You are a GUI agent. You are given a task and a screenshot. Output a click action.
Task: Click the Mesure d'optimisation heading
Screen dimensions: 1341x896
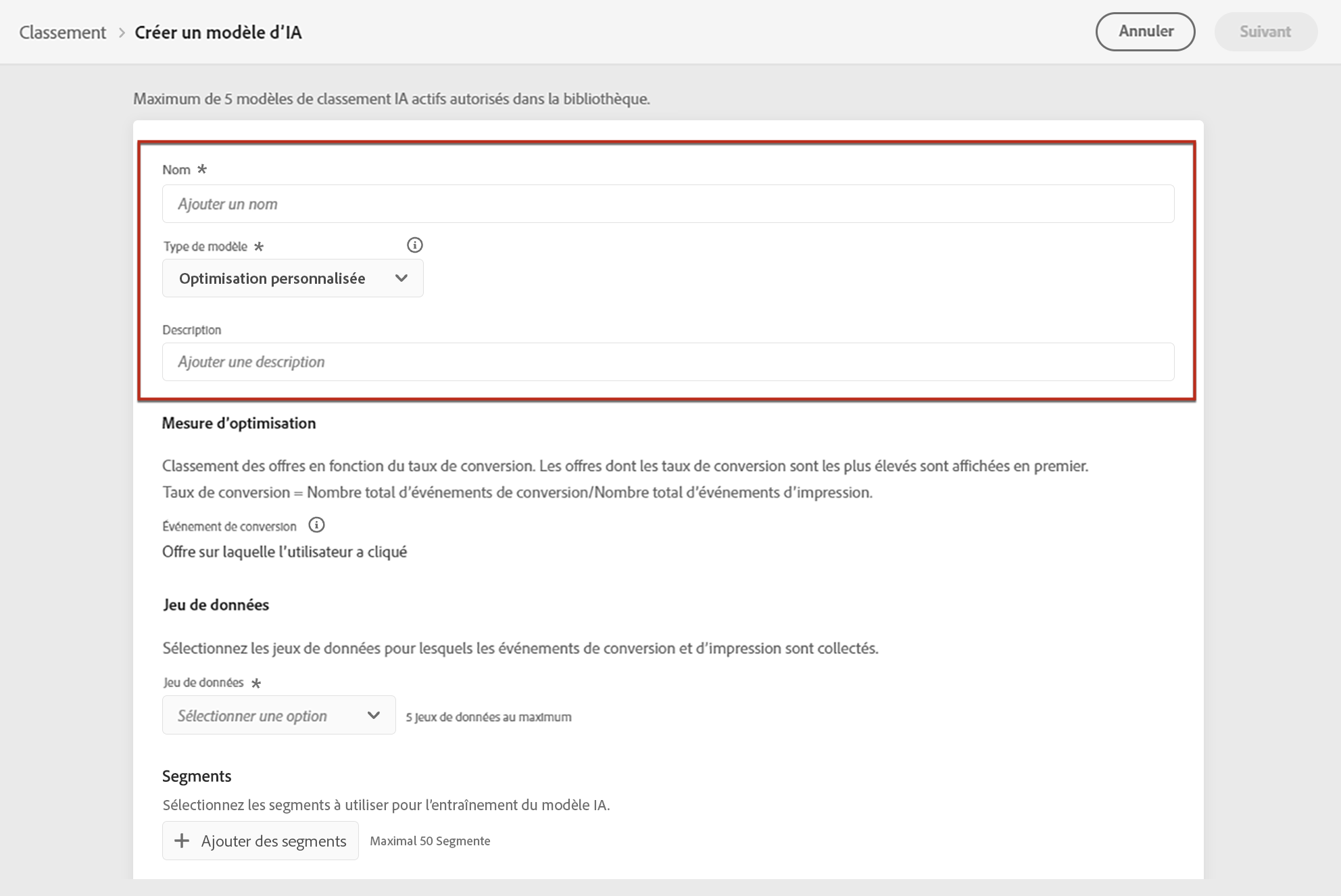(239, 423)
